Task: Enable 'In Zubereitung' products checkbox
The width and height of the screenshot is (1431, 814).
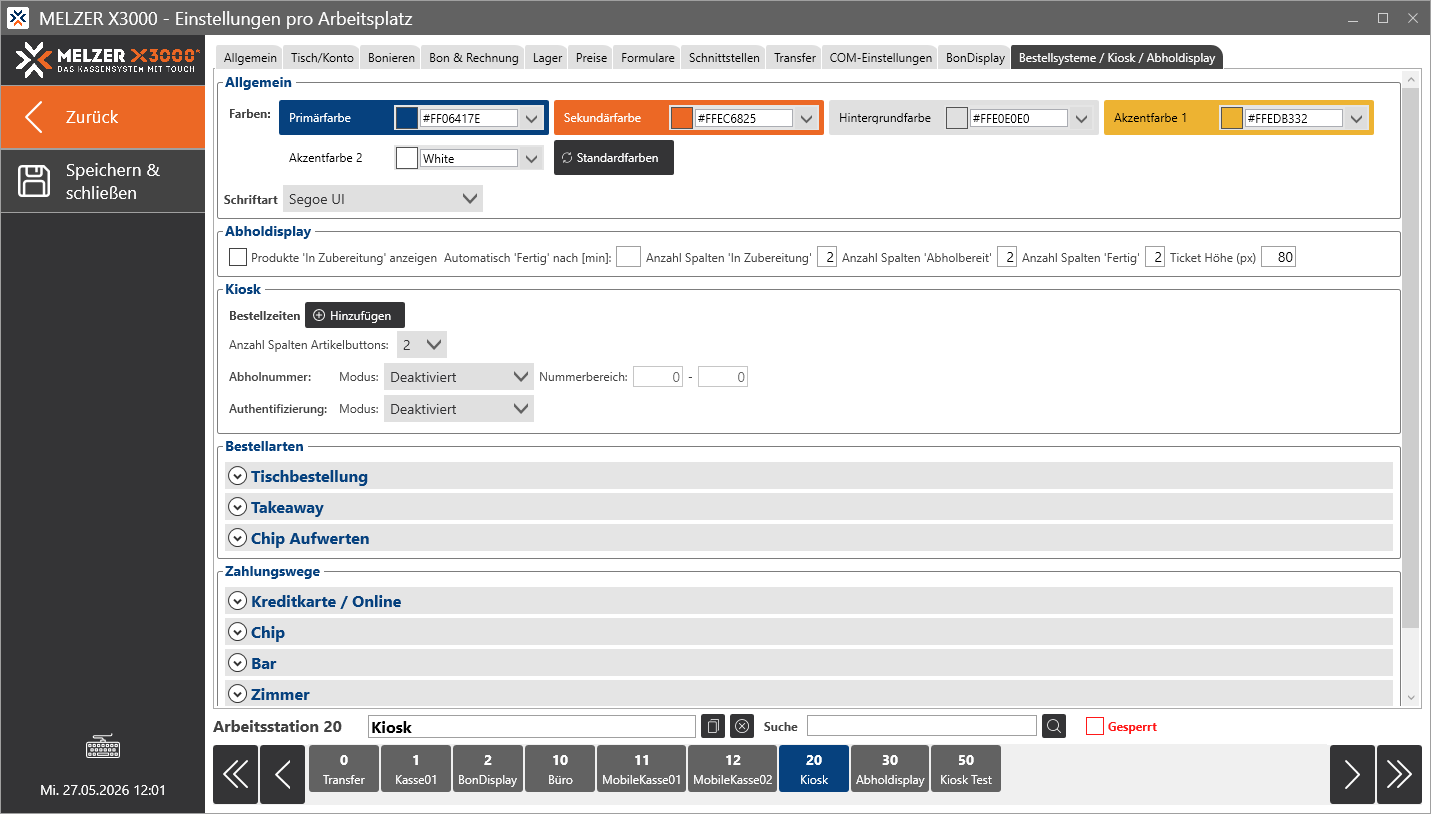Action: coord(238,258)
